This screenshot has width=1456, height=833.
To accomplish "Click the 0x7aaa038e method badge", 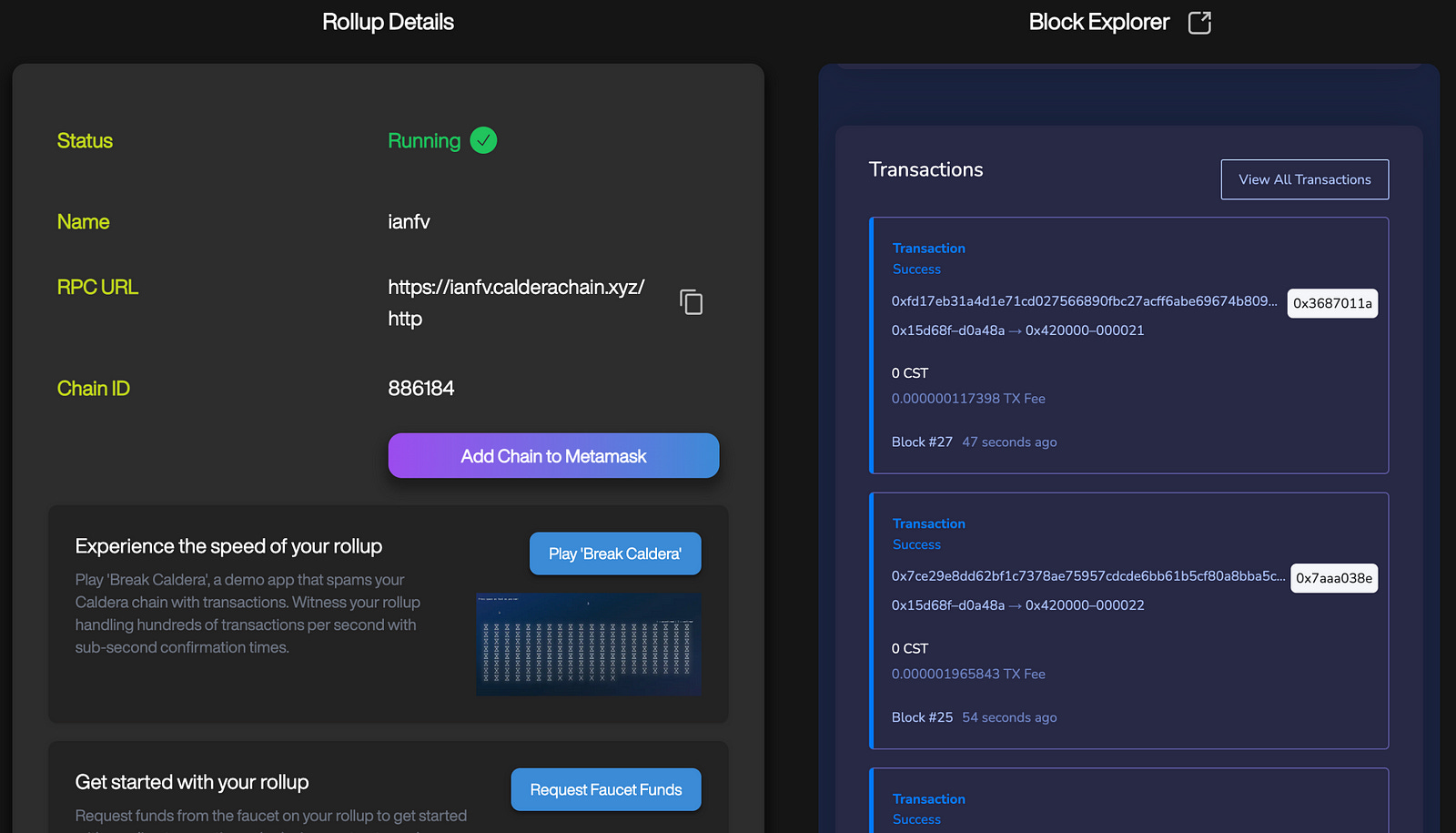I will (x=1334, y=578).
